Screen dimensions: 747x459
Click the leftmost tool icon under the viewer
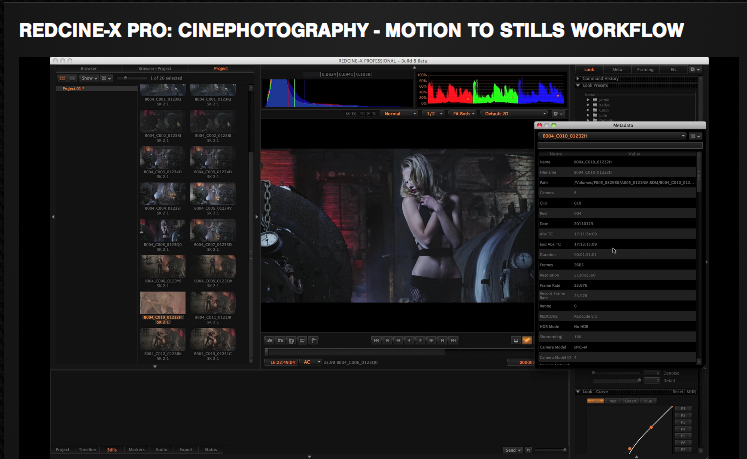[270, 340]
